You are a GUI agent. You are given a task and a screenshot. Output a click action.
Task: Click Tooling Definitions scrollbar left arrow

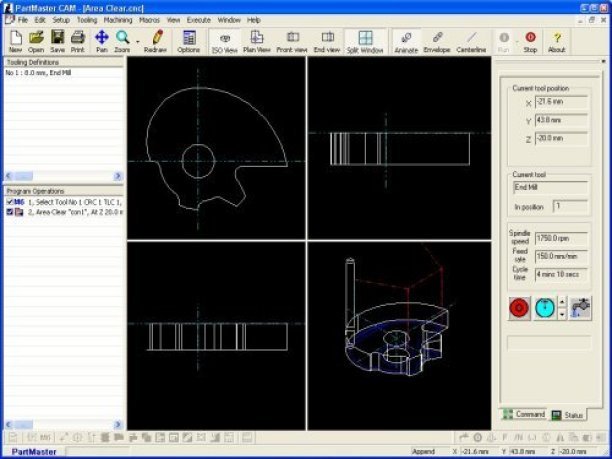coord(9,176)
